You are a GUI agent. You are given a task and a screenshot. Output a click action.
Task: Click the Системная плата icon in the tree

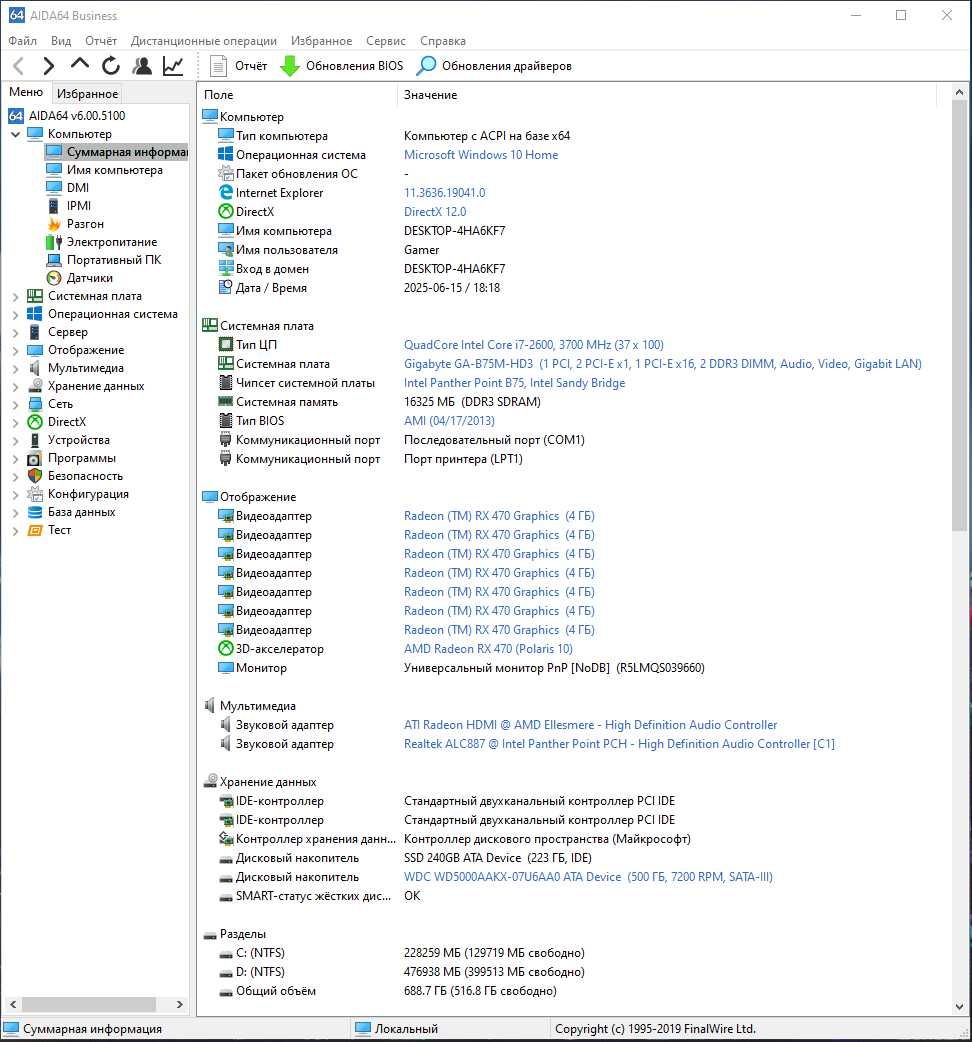35,296
